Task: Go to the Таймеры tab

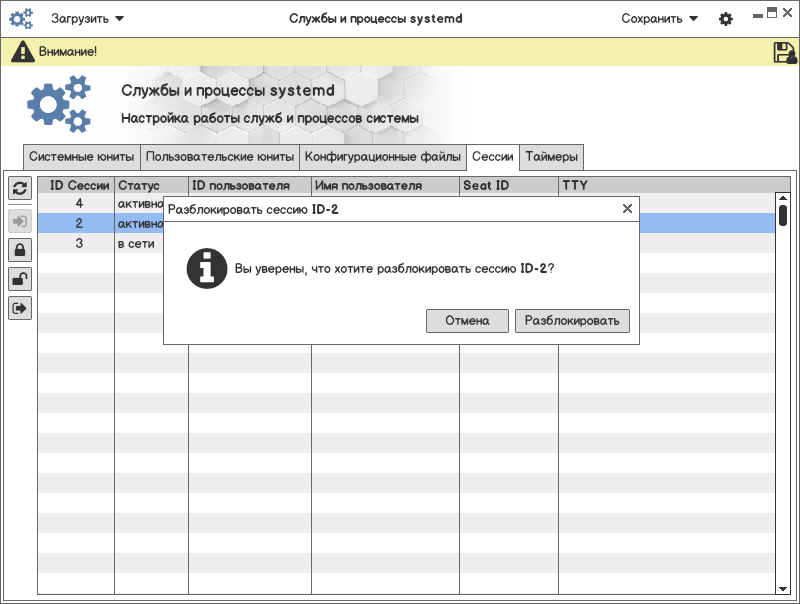Action: pos(551,157)
